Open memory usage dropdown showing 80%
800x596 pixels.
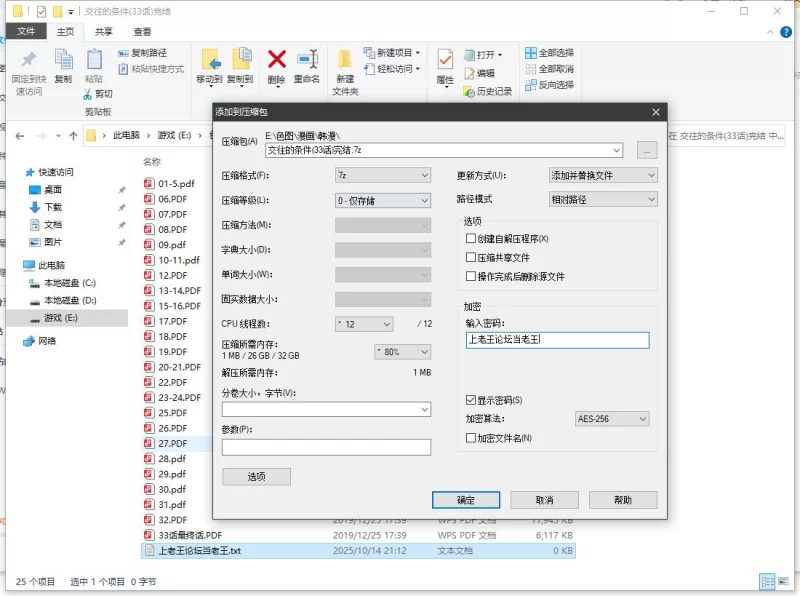pyautogui.click(x=403, y=352)
